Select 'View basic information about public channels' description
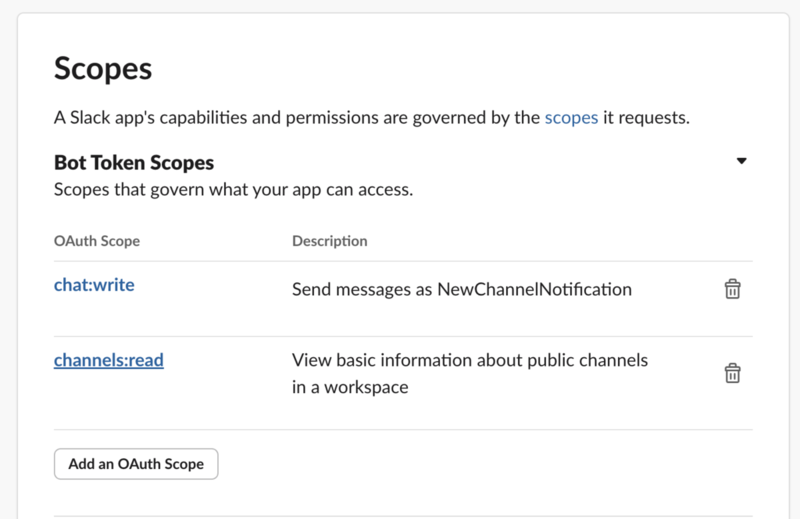The height and width of the screenshot is (519, 800). [470, 374]
